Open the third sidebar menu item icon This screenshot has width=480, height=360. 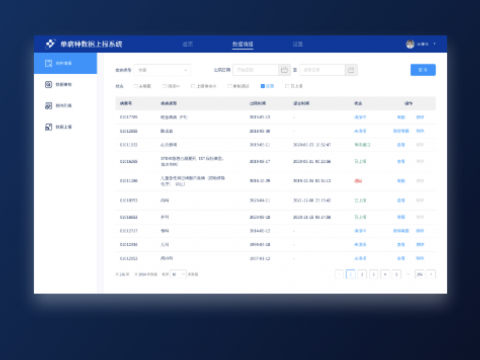(49, 106)
